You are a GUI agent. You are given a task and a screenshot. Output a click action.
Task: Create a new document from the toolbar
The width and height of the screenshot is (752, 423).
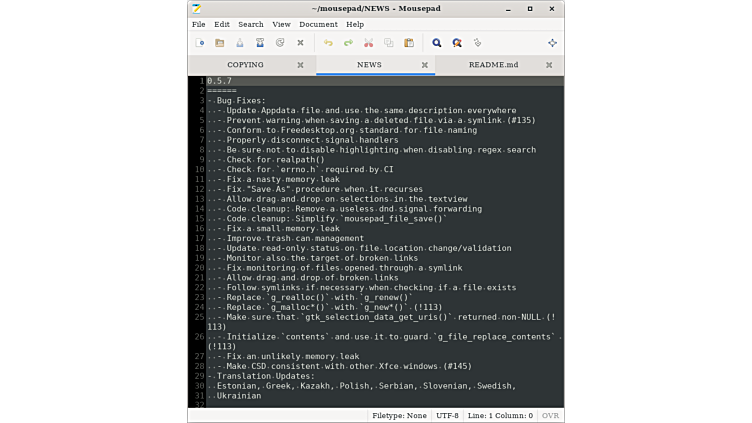click(200, 43)
